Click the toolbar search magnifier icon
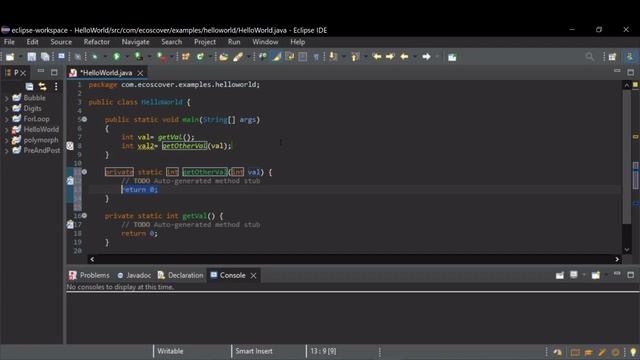Viewport: 640px width, 360px height. coord(589,57)
